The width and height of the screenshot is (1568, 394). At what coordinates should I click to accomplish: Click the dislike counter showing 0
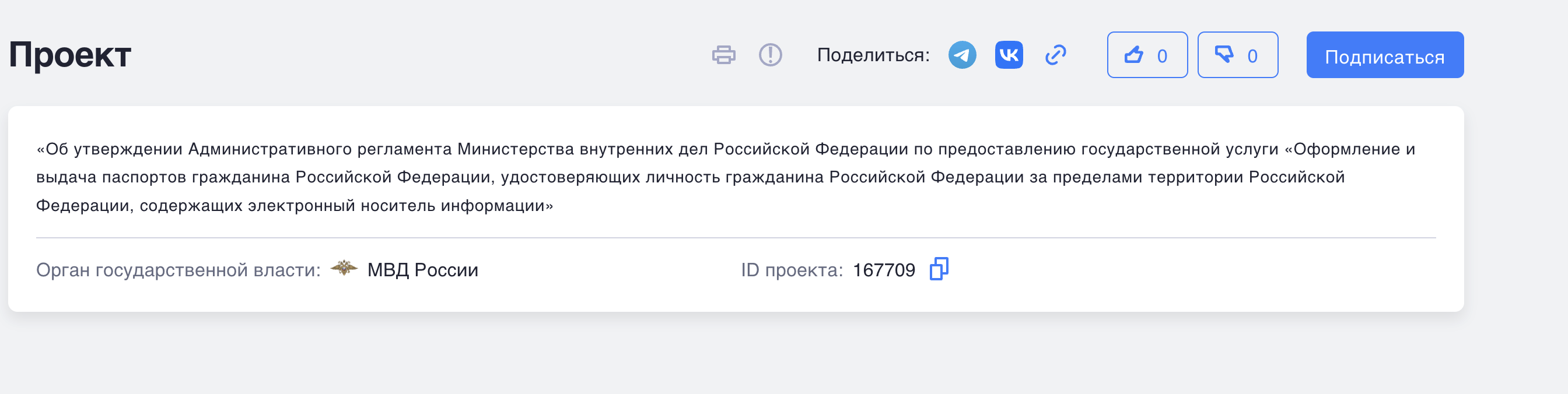1252,56
